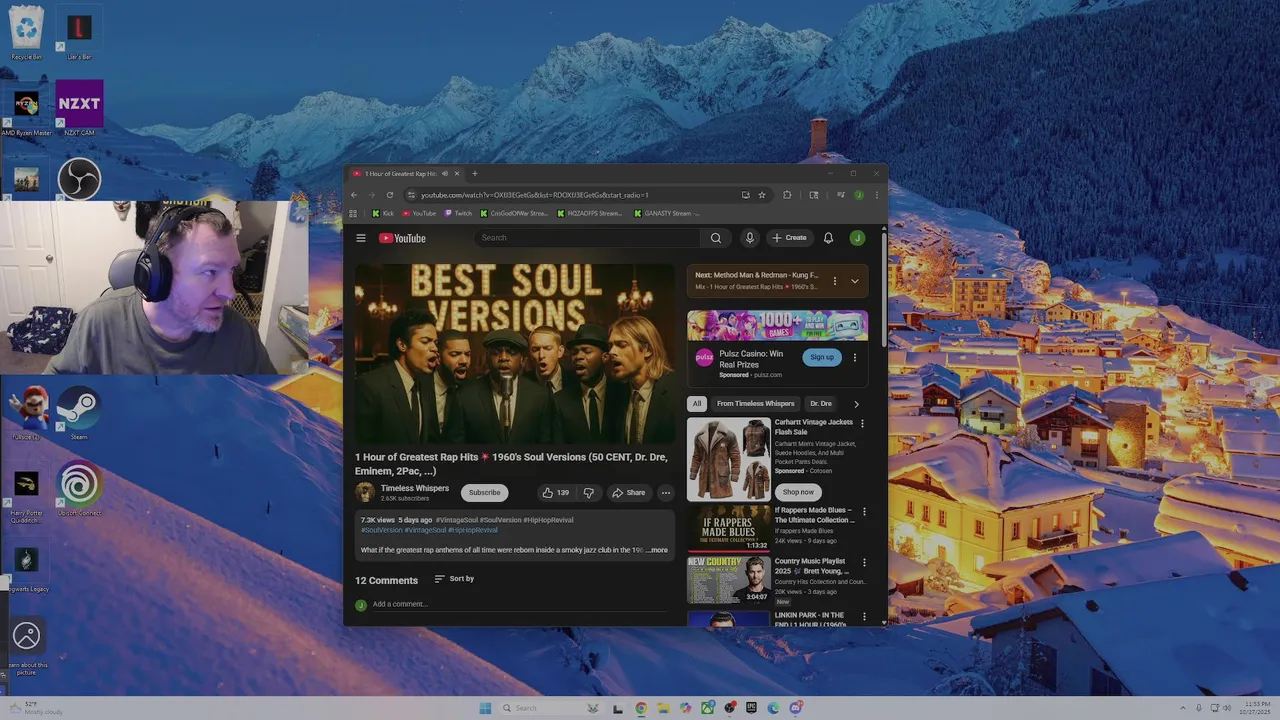This screenshot has width=1280, height=720.
Task: Reload the page with the browser refresh icon
Action: click(390, 195)
